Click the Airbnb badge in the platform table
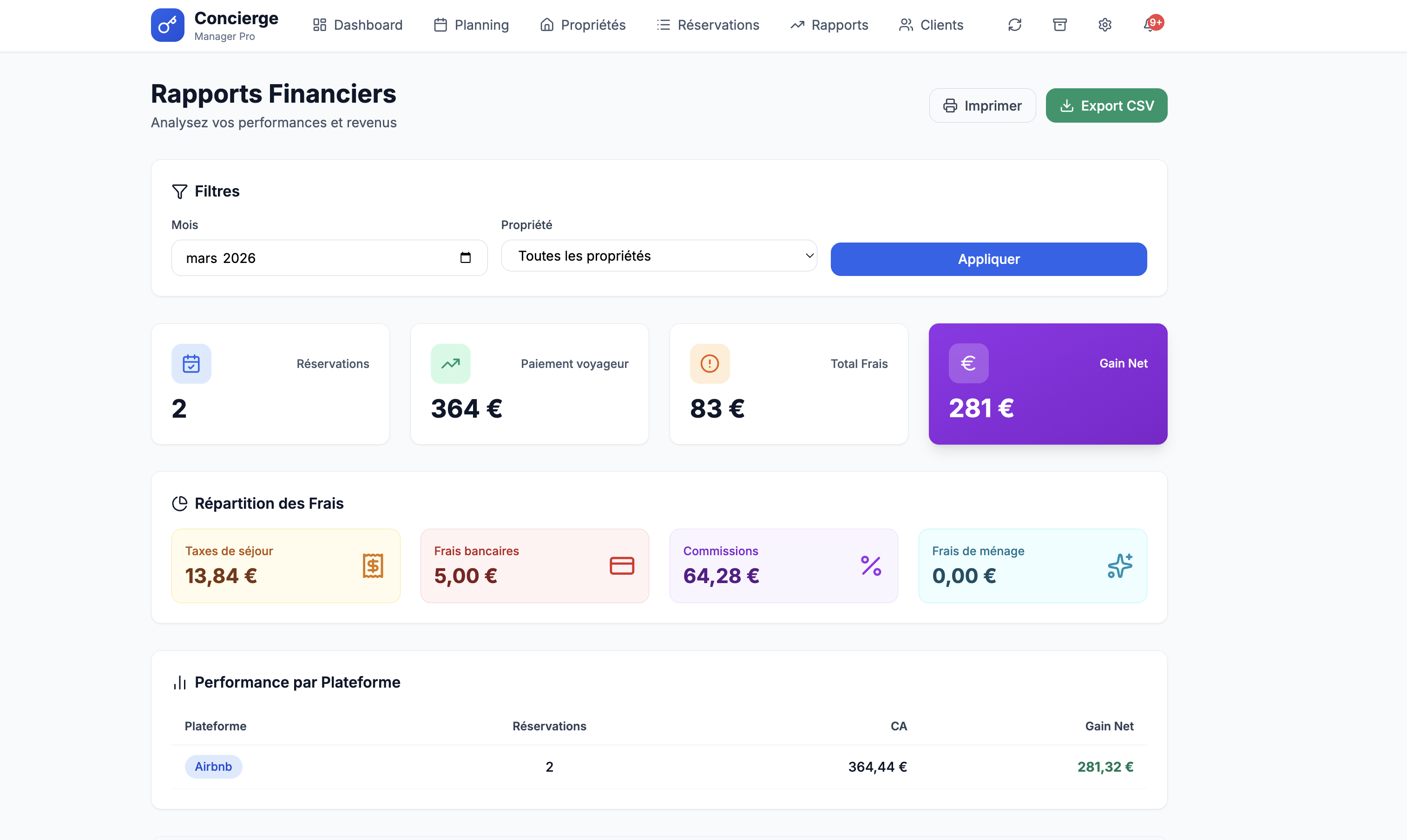Screen dimensions: 1407x840 213,767
